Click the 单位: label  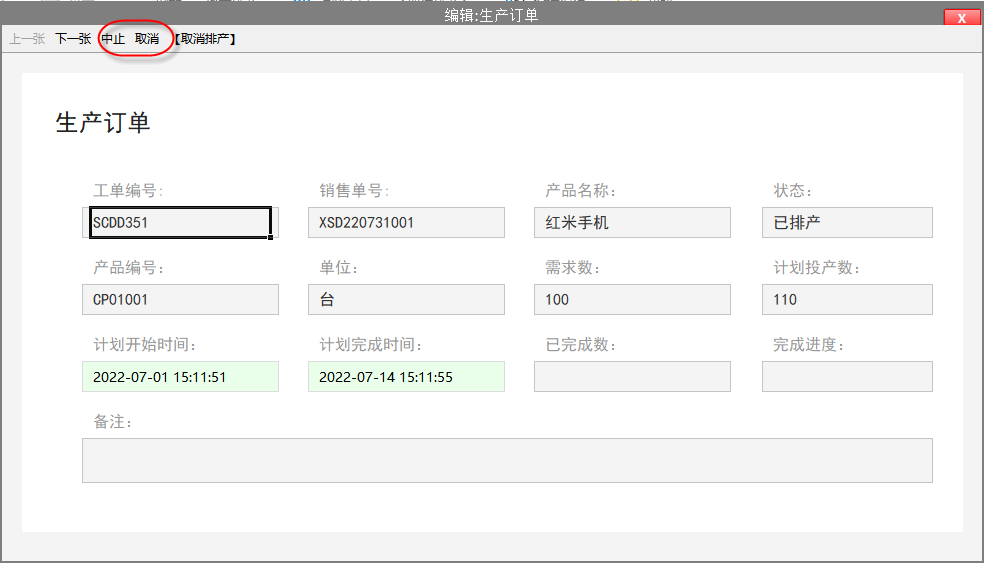coord(339,268)
